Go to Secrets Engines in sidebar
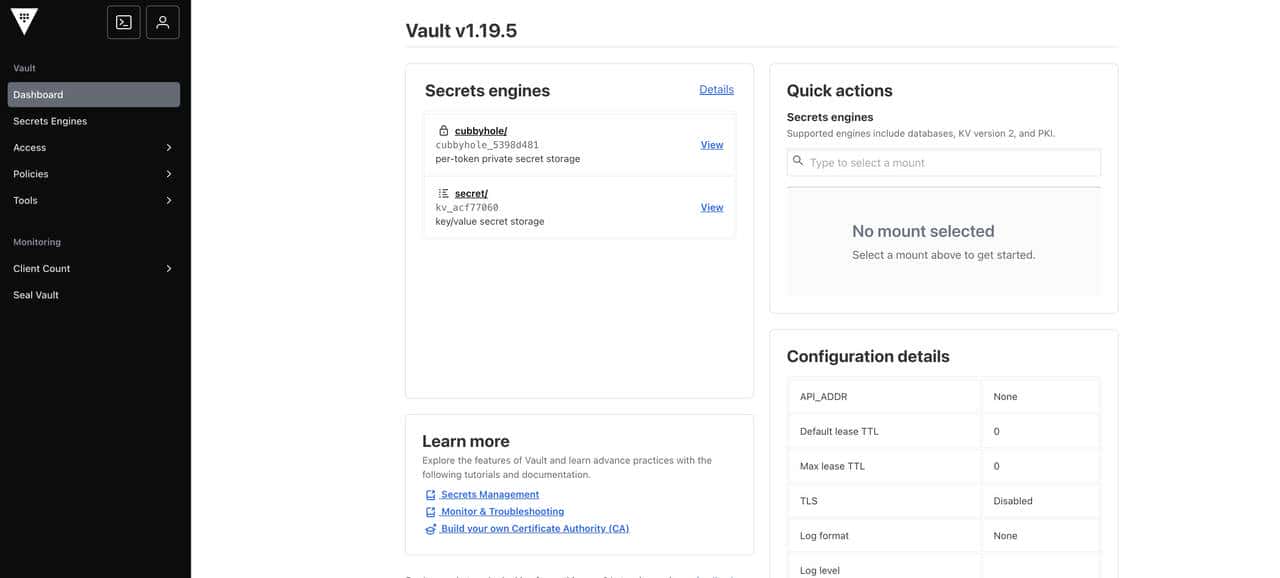Screen dimensions: 1280x578 coord(50,121)
